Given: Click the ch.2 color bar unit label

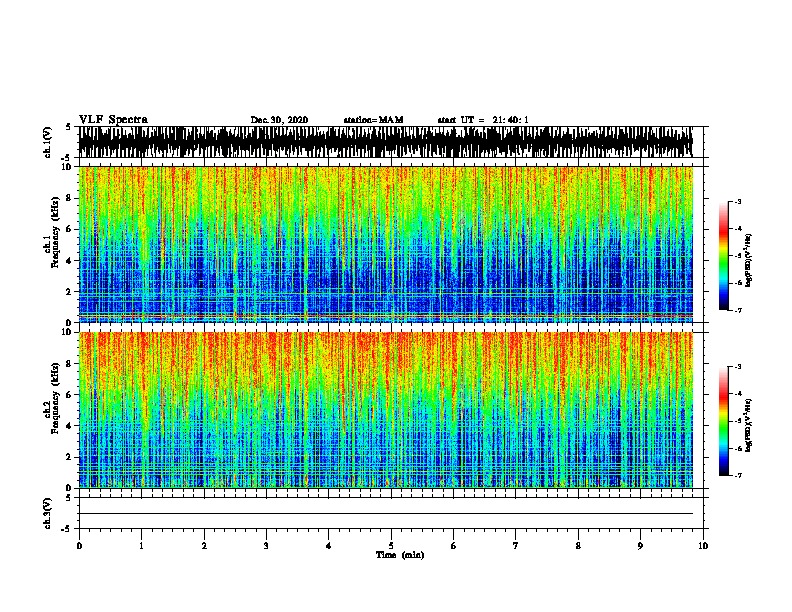Looking at the screenshot, I should pos(749,425).
